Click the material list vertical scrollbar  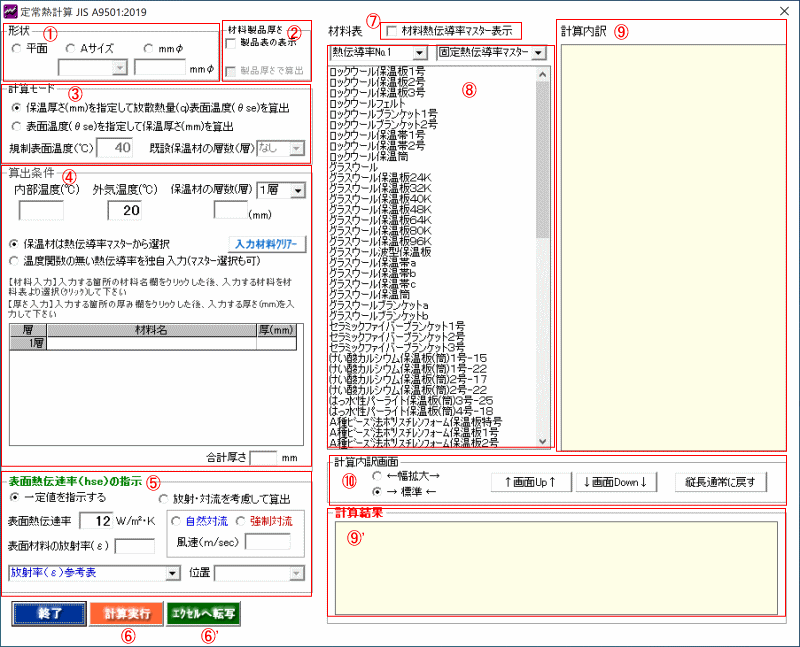point(544,250)
